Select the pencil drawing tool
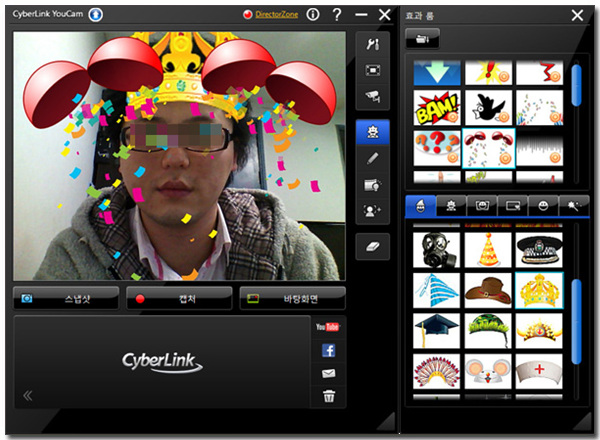Viewport: 600px width, 440px height. [x=372, y=158]
